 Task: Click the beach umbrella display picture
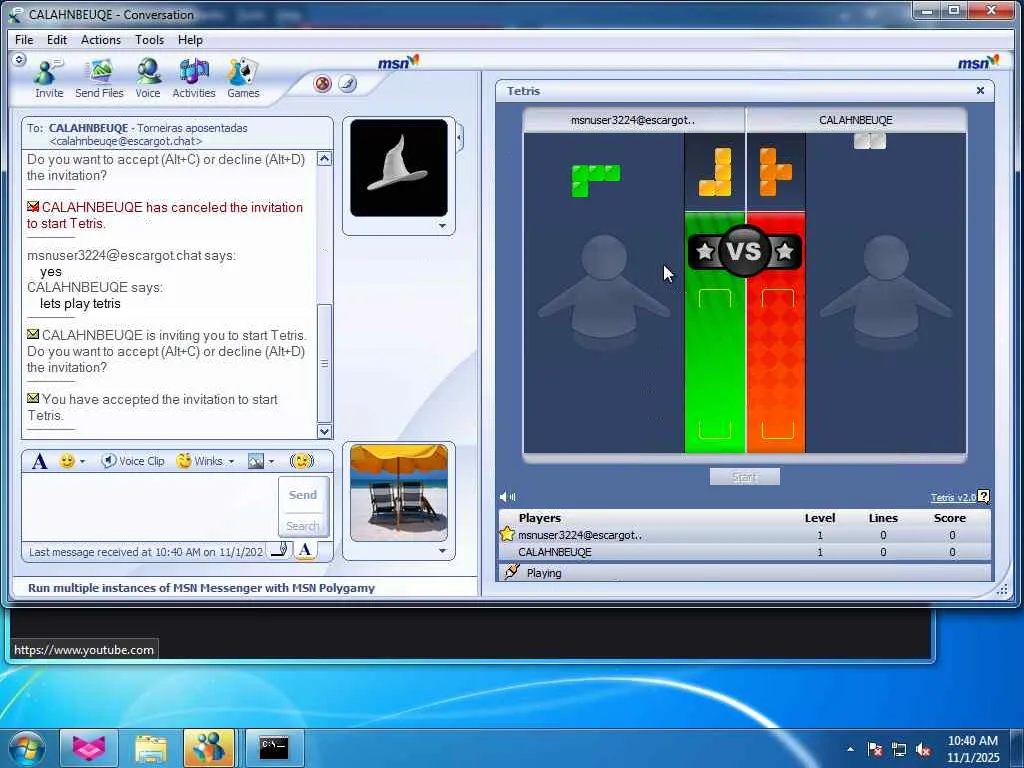399,493
